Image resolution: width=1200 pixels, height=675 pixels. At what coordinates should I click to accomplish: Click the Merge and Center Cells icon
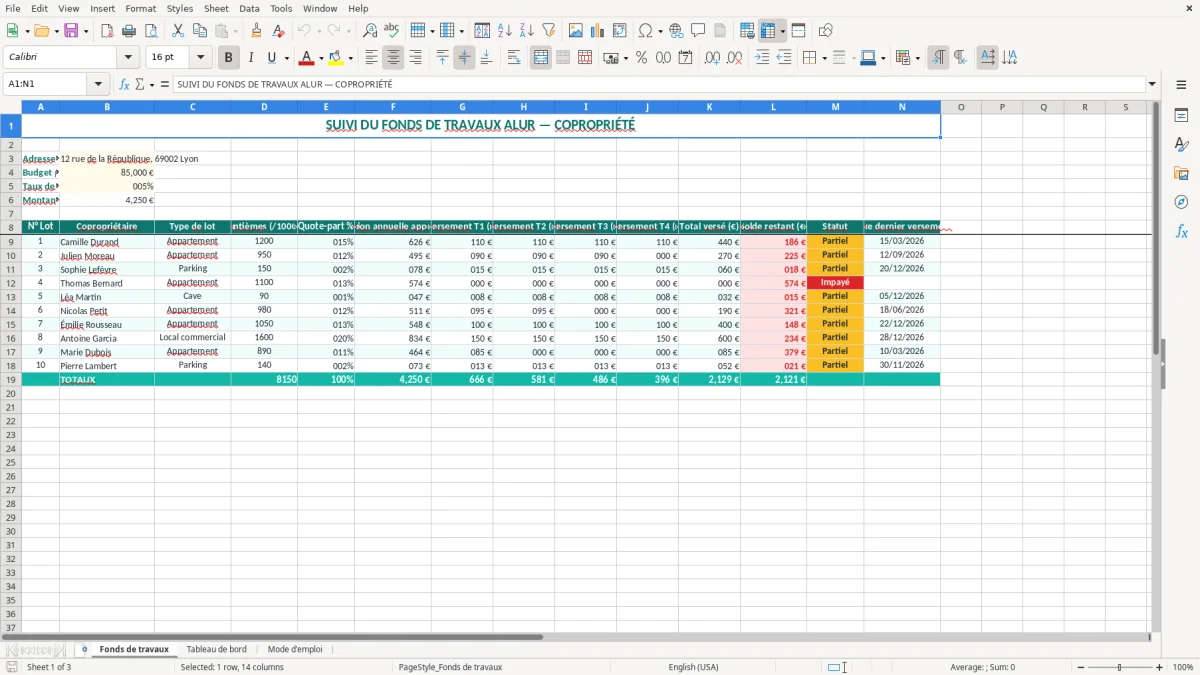(x=541, y=58)
